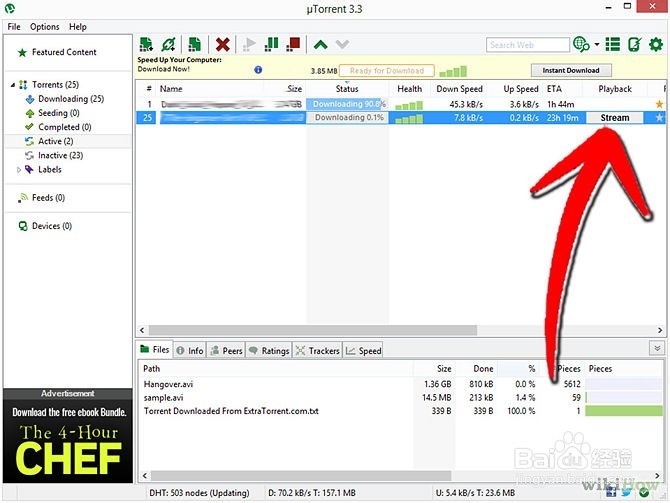Image resolution: width=670 pixels, height=503 pixels.
Task: Open the Options menu
Action: (x=44, y=26)
